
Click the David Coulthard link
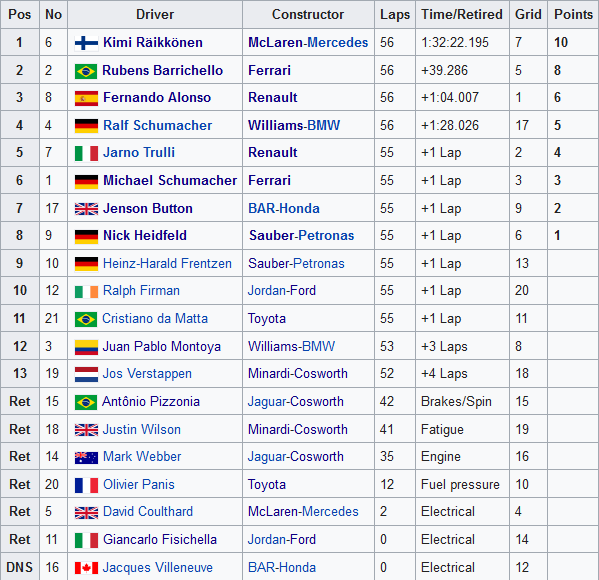pos(148,512)
